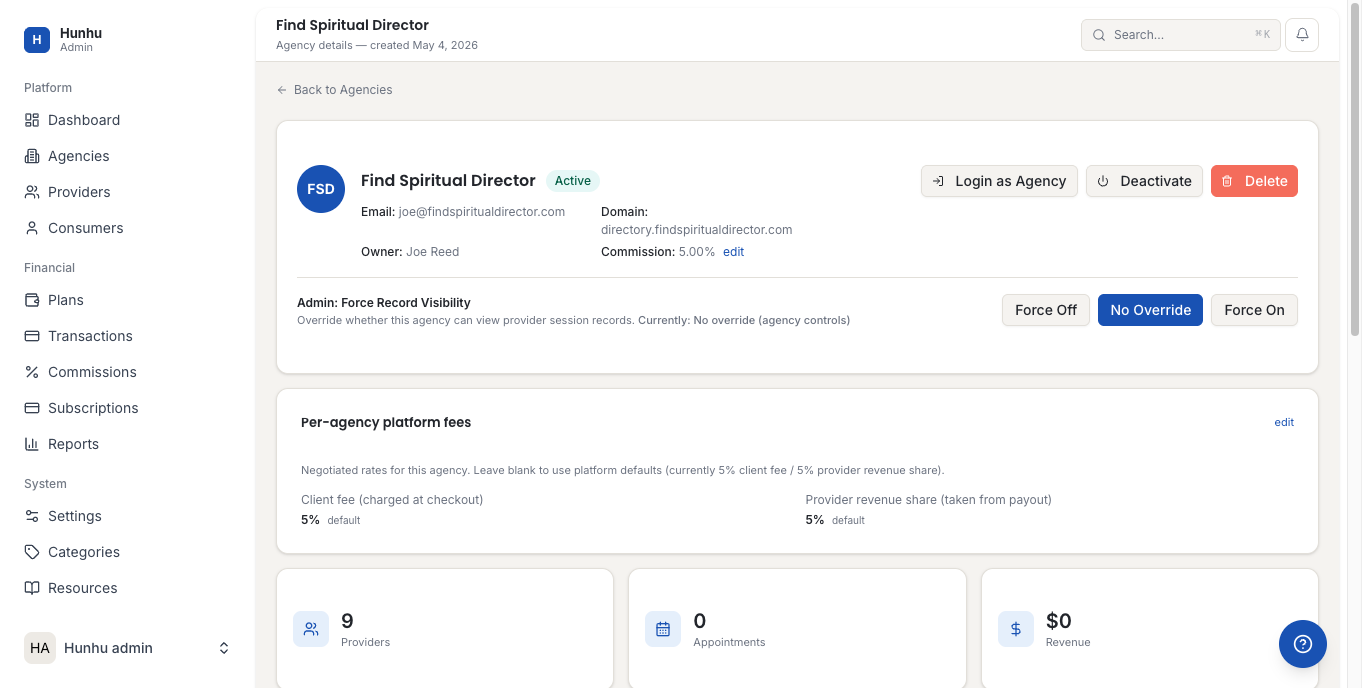The height and width of the screenshot is (688, 1362).
Task: Click the revenue dollar sign icon
Action: pos(1016,629)
